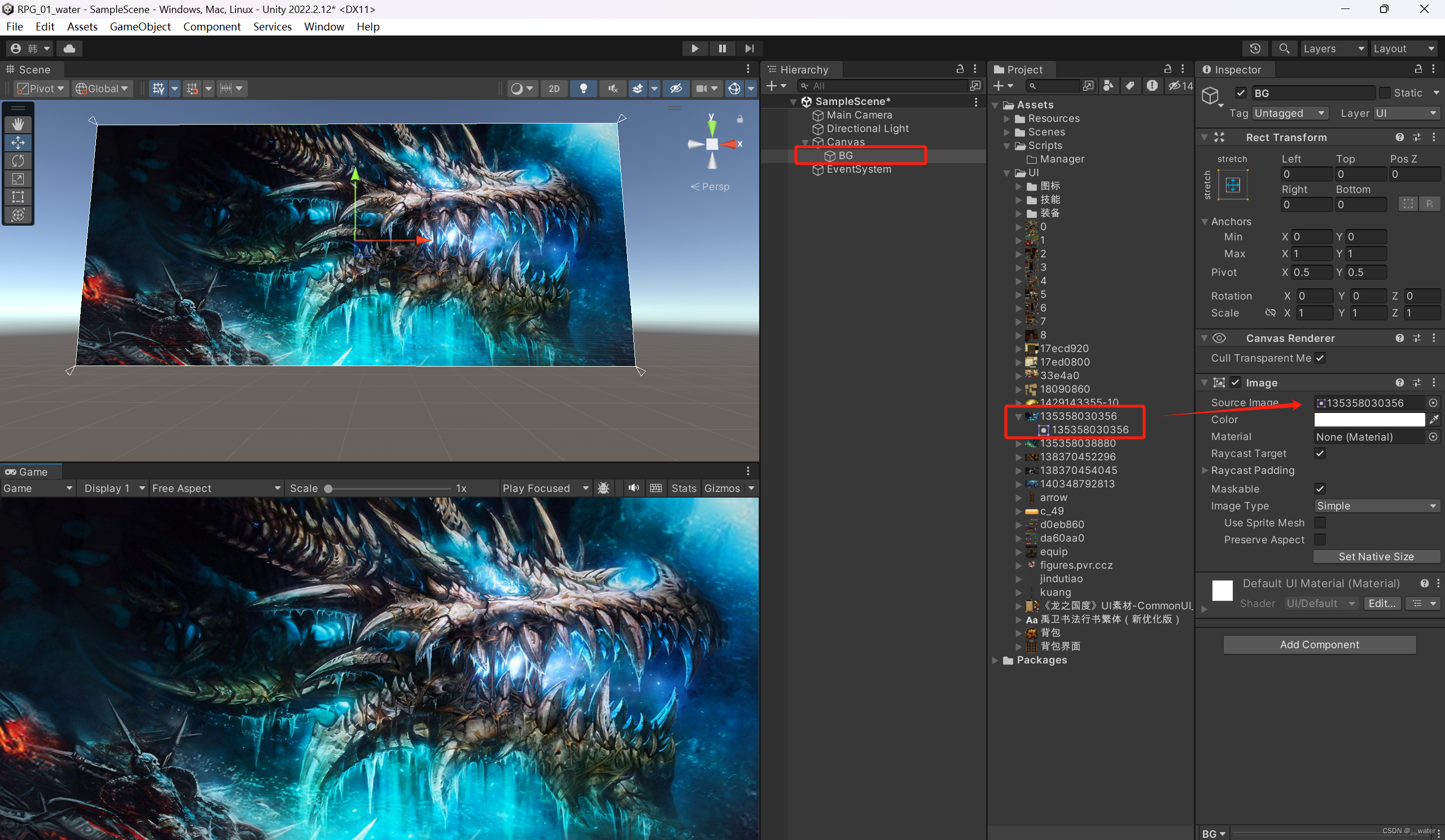Expand Raycast Padding section

1205,470
